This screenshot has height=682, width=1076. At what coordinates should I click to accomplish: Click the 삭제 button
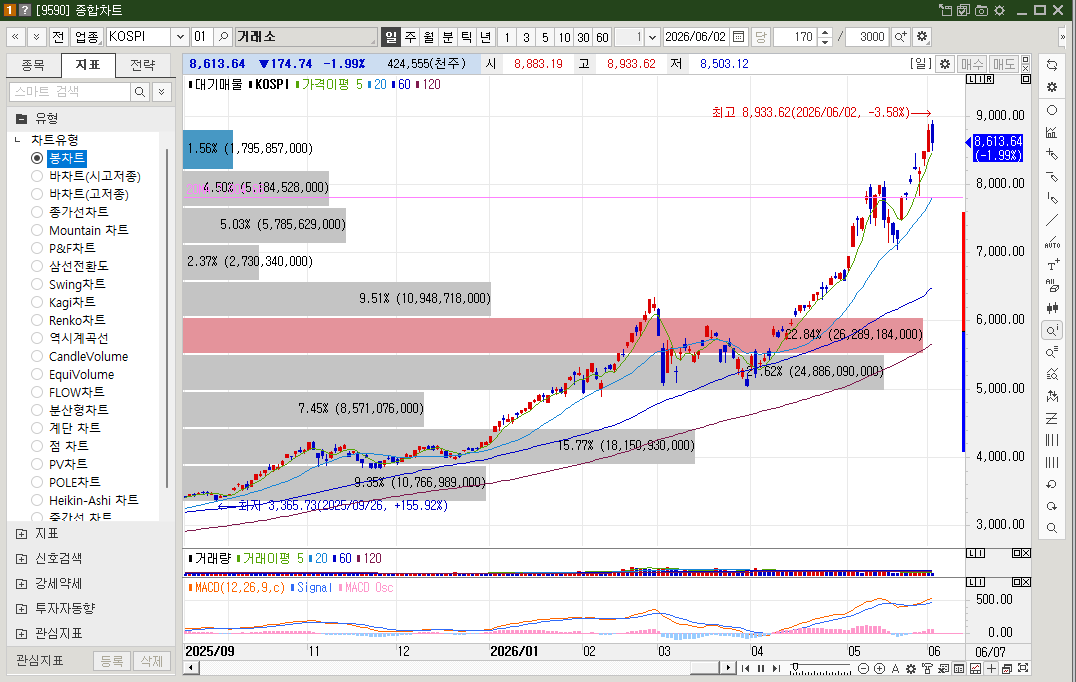(152, 661)
